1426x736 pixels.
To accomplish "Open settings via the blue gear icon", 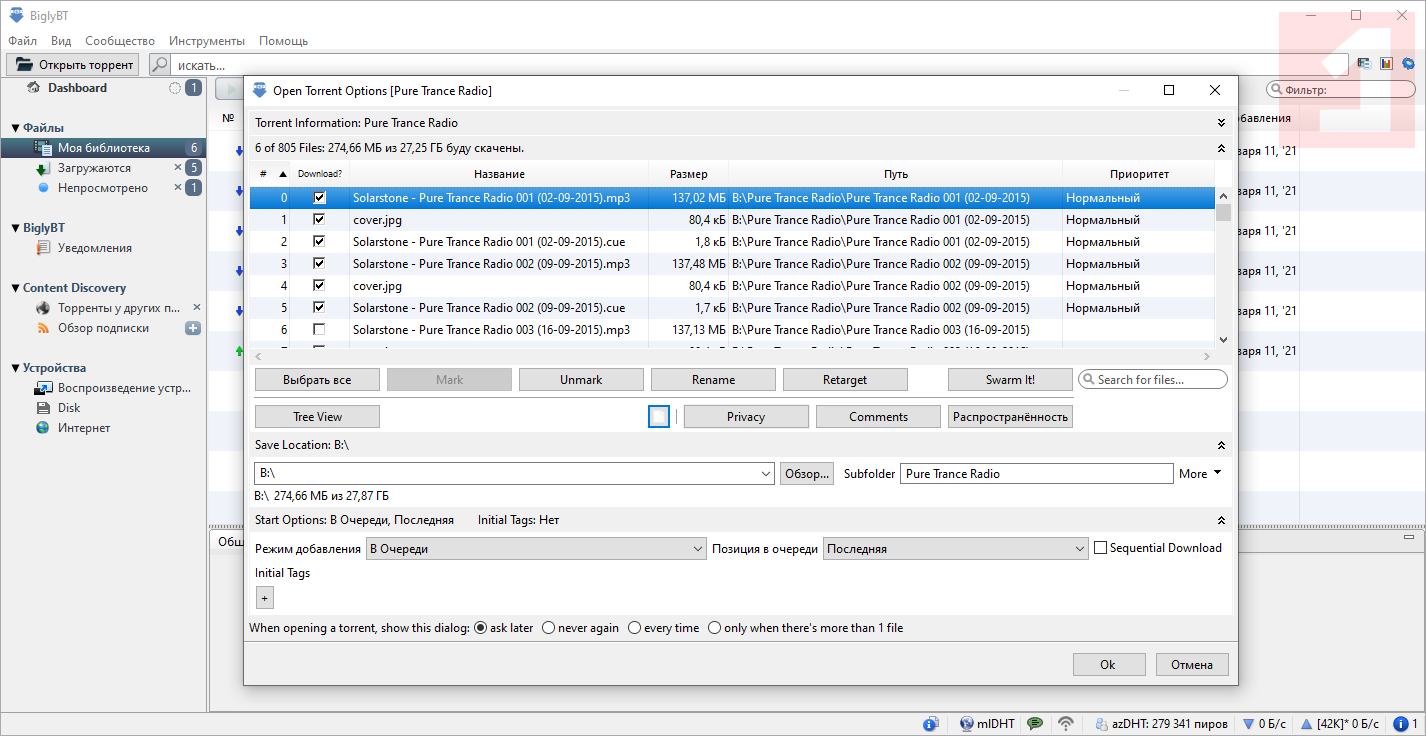I will (x=1408, y=63).
